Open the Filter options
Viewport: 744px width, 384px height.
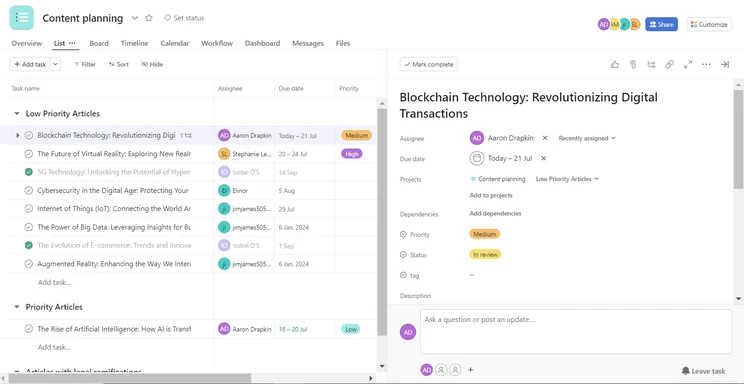click(85, 64)
